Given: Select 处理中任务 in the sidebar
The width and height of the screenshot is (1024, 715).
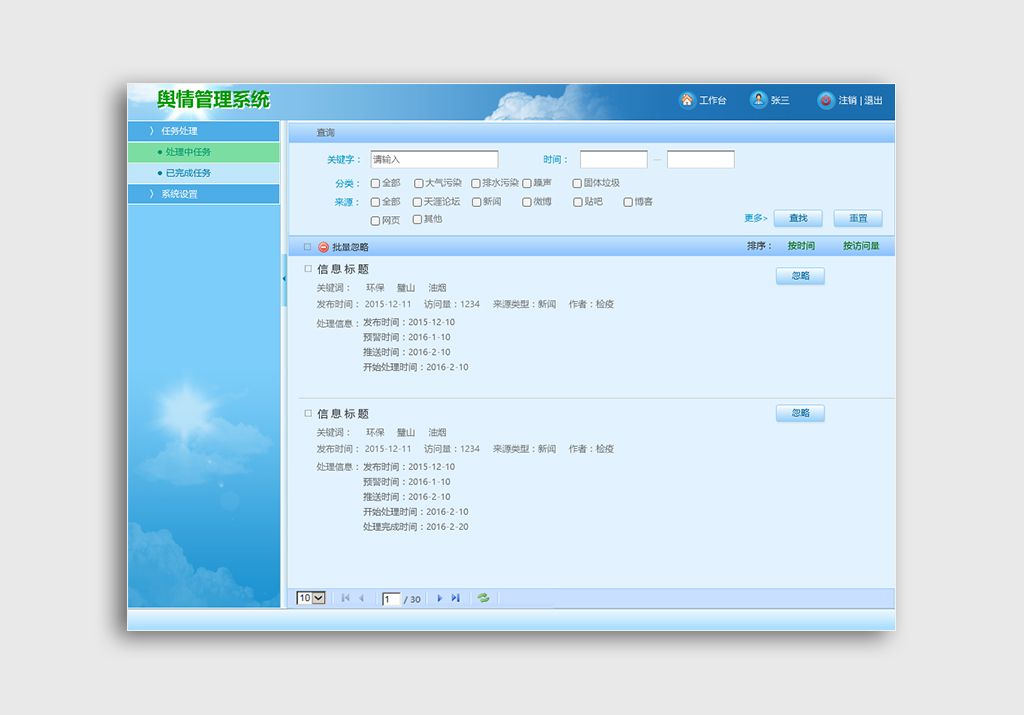Looking at the screenshot, I should pos(204,152).
